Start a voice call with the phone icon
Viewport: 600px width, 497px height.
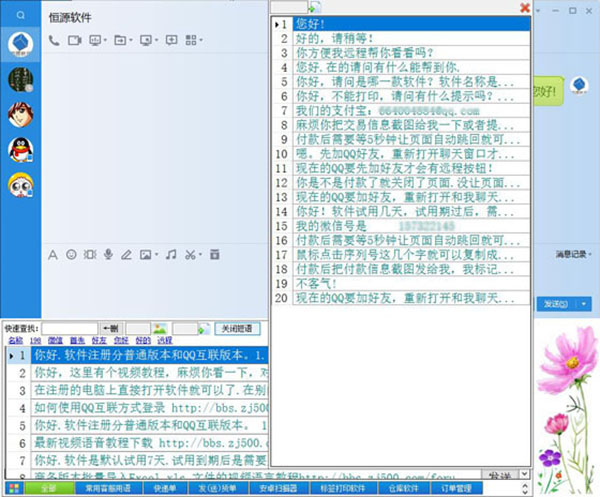[x=54, y=41]
